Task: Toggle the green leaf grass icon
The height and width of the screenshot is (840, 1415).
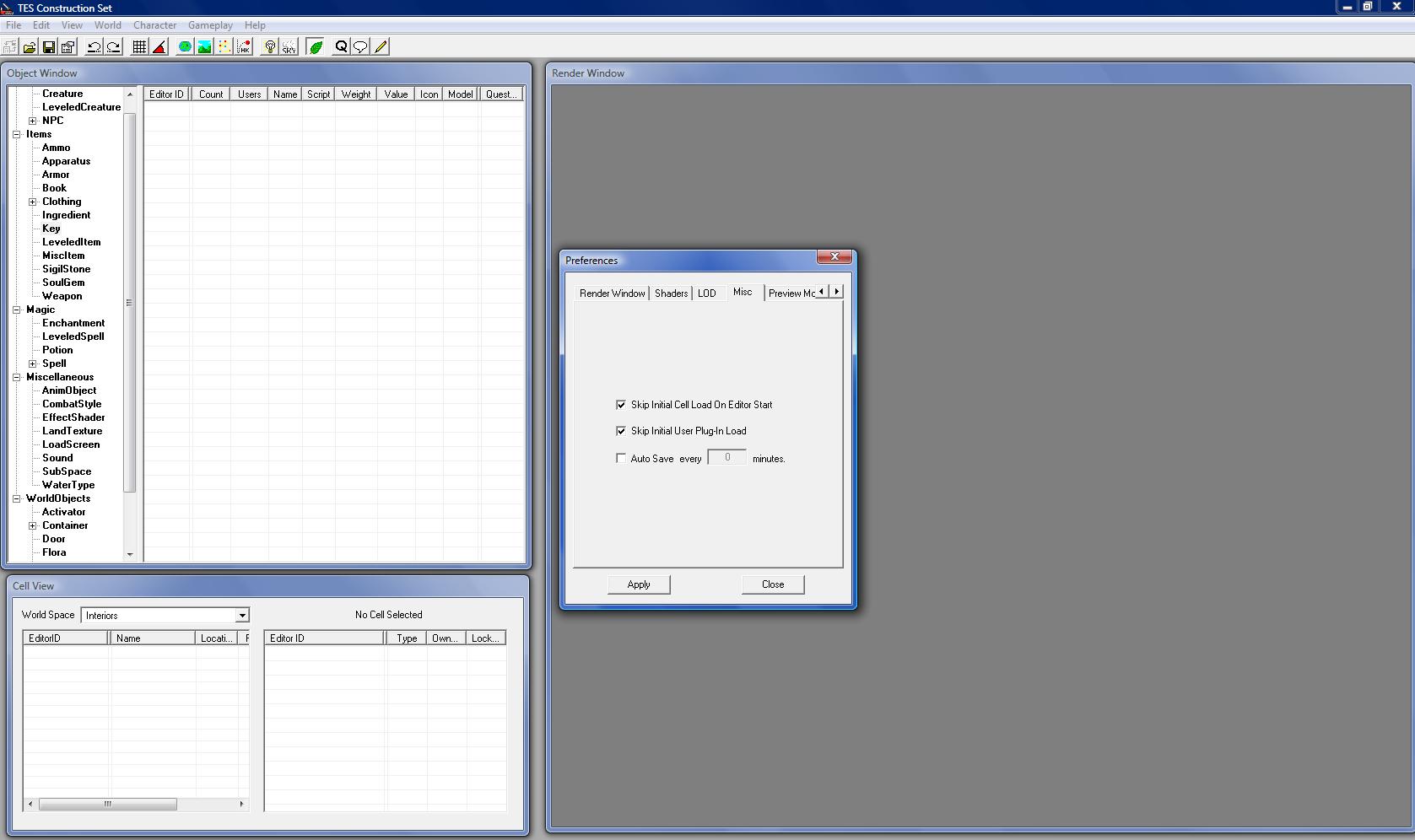Action: coord(316,47)
